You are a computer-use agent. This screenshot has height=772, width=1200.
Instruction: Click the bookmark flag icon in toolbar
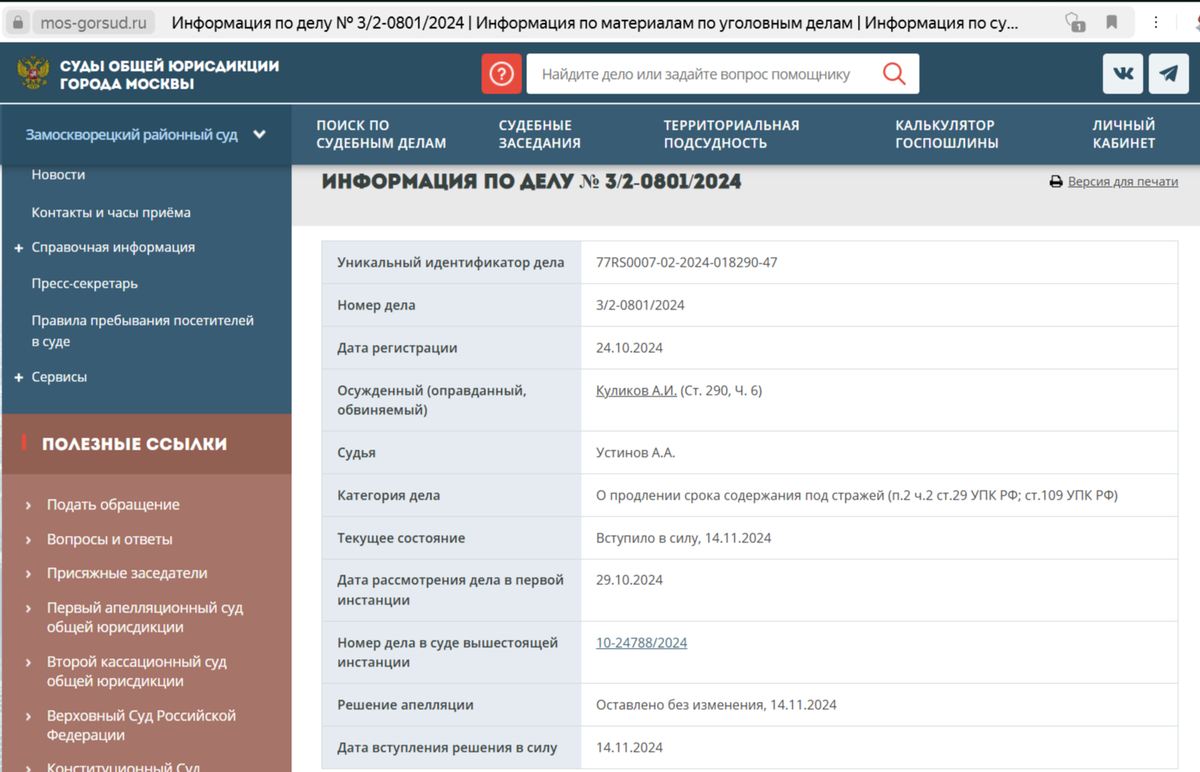pyautogui.click(x=1113, y=21)
